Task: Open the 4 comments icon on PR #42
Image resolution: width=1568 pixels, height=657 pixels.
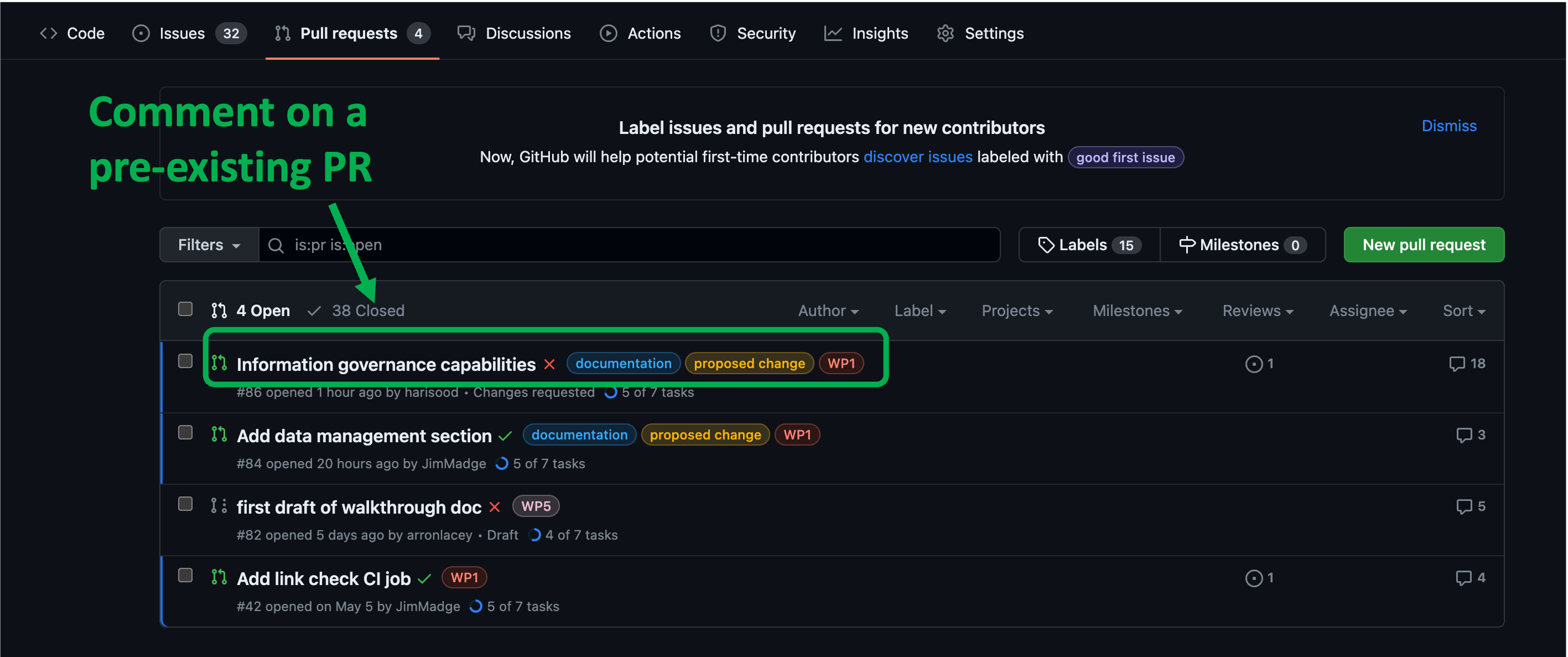Action: (x=1471, y=578)
